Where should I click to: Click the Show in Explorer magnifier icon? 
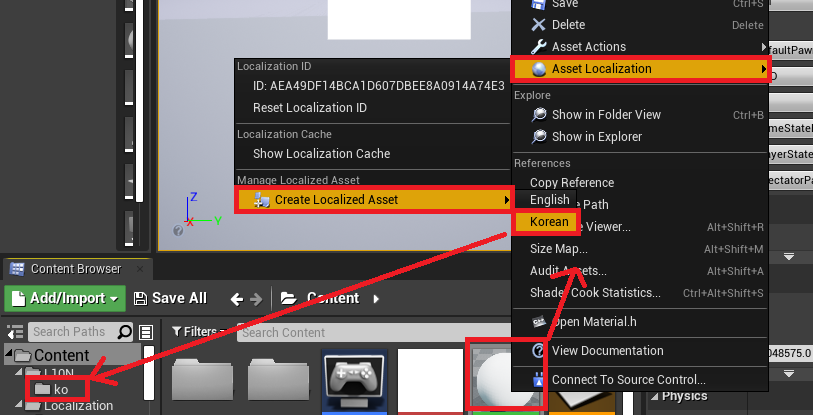pos(538,137)
